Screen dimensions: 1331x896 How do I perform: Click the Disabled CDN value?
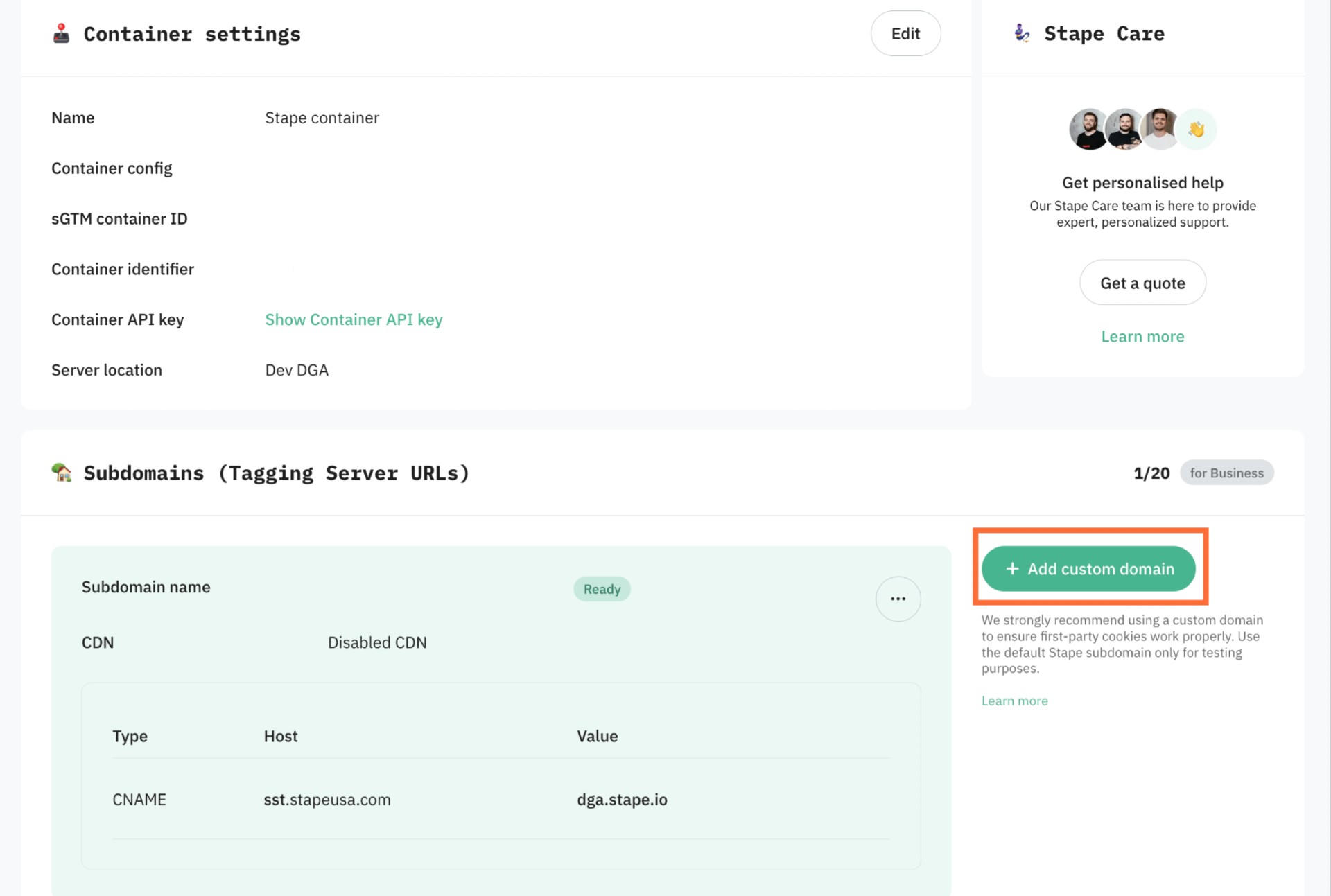click(x=377, y=642)
